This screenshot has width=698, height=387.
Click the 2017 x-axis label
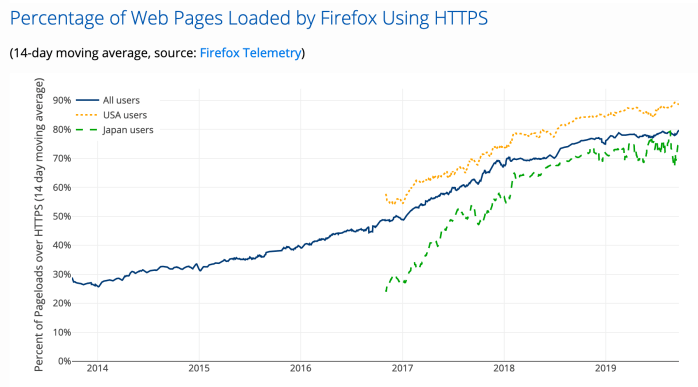tap(402, 368)
